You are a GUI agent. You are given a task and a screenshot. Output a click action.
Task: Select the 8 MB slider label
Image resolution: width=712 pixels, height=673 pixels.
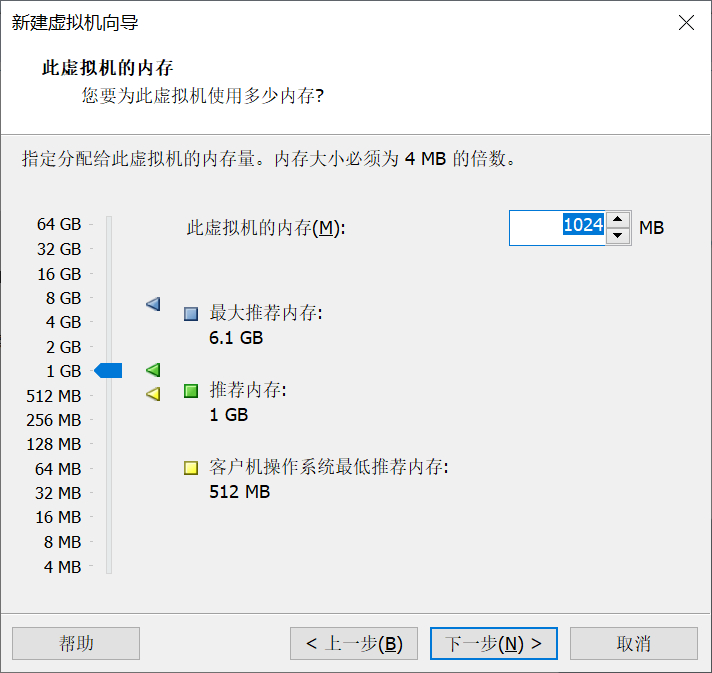(63, 542)
